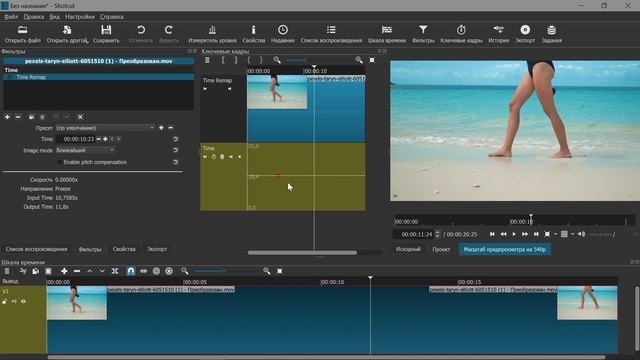640x360 pixels.
Task: Open the Правка menu
Action: 33,17
